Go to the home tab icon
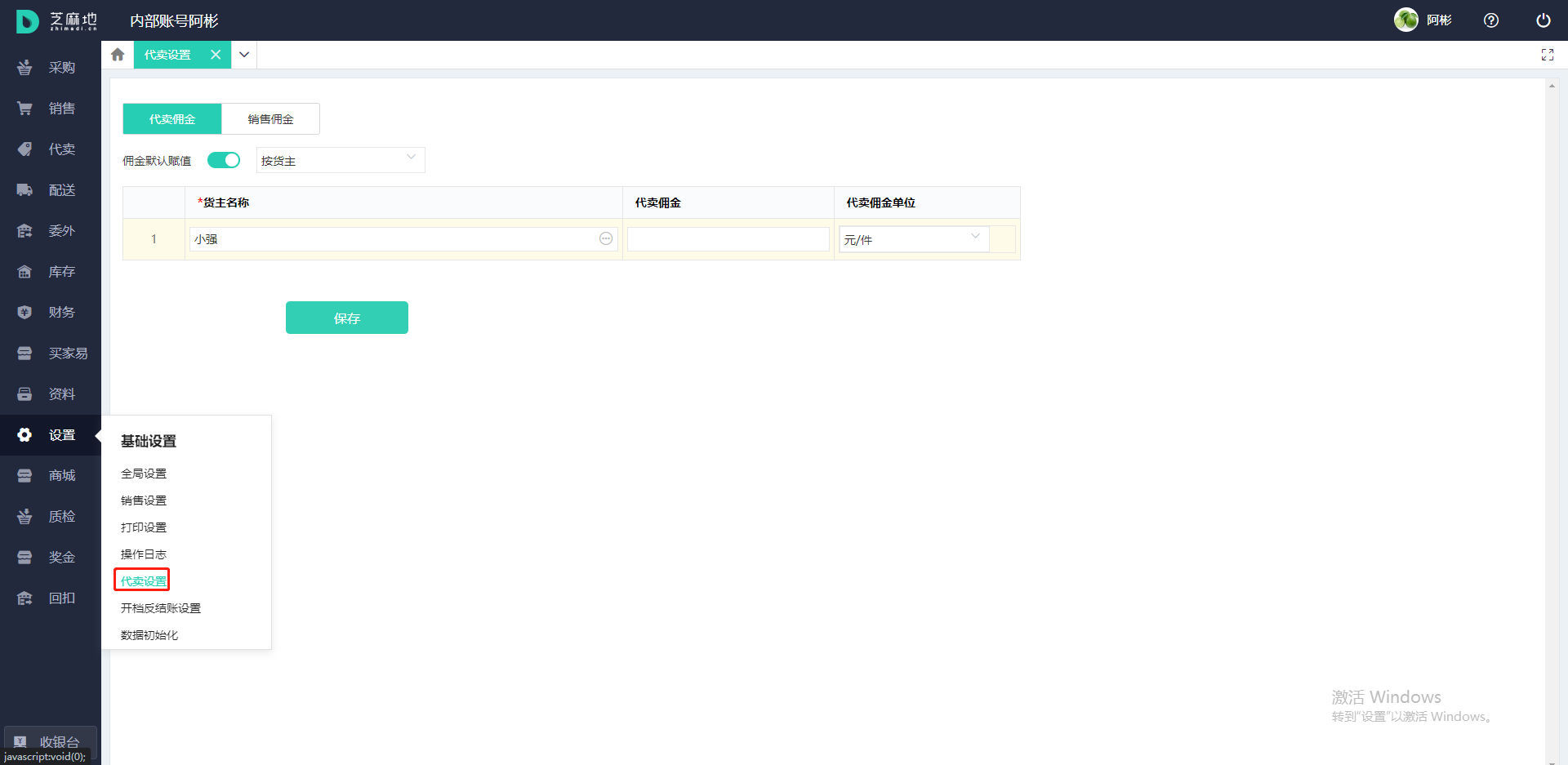 tap(118, 55)
